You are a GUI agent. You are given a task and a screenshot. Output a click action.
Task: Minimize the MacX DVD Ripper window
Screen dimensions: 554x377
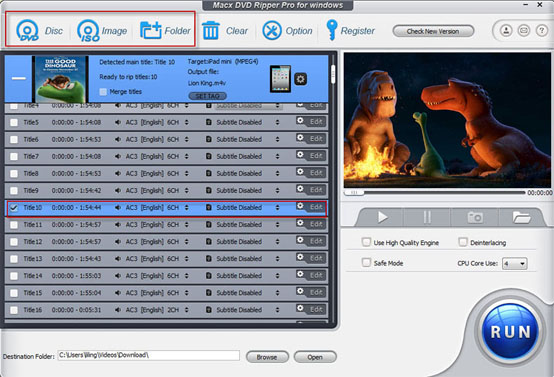coord(526,5)
